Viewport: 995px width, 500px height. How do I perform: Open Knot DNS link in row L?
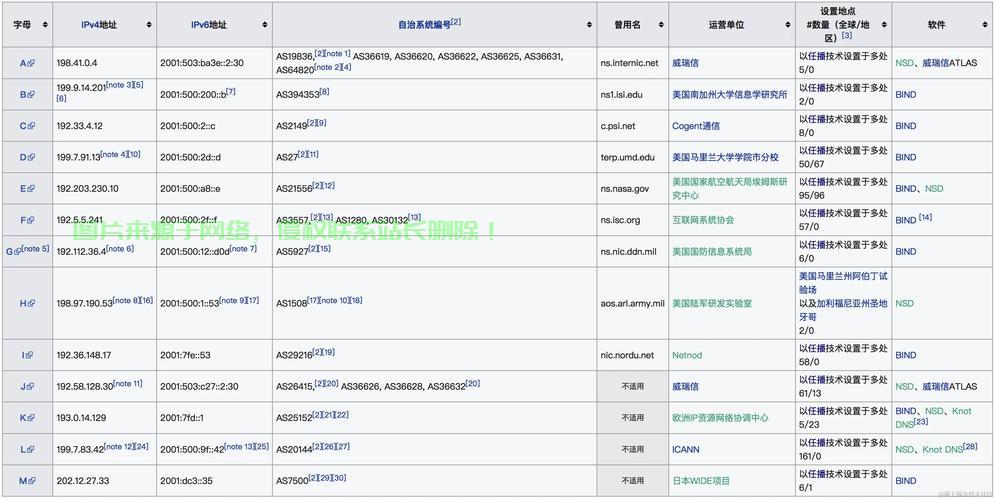coord(942,449)
